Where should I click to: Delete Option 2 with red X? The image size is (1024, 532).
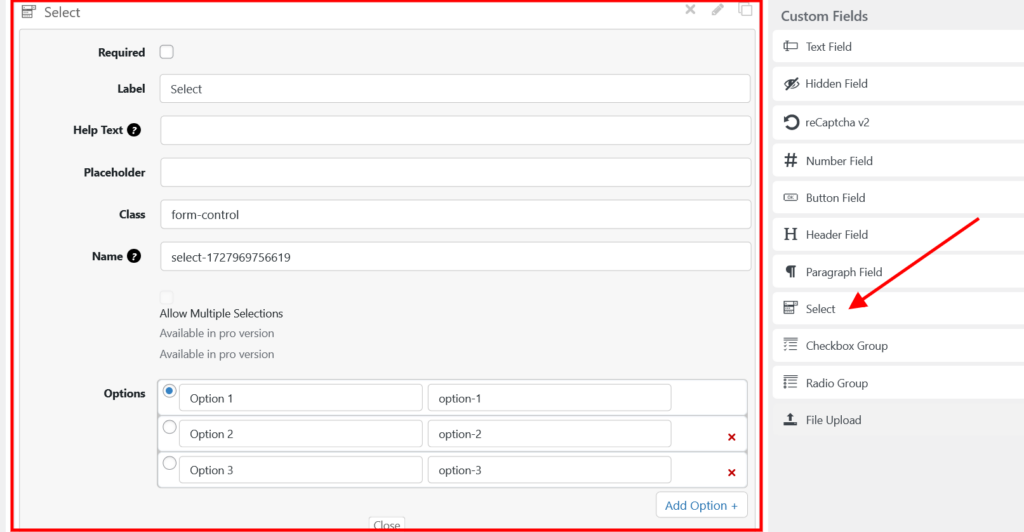click(731, 437)
